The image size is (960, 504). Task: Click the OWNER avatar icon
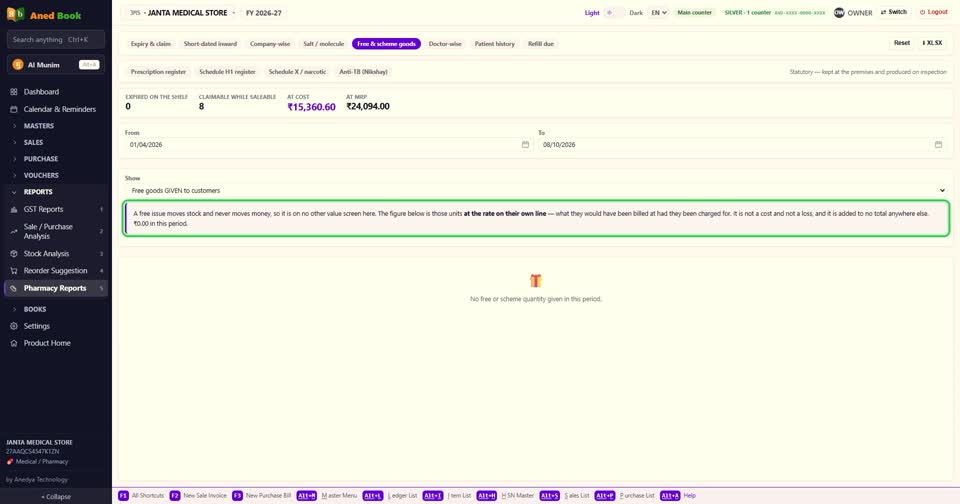click(x=839, y=12)
